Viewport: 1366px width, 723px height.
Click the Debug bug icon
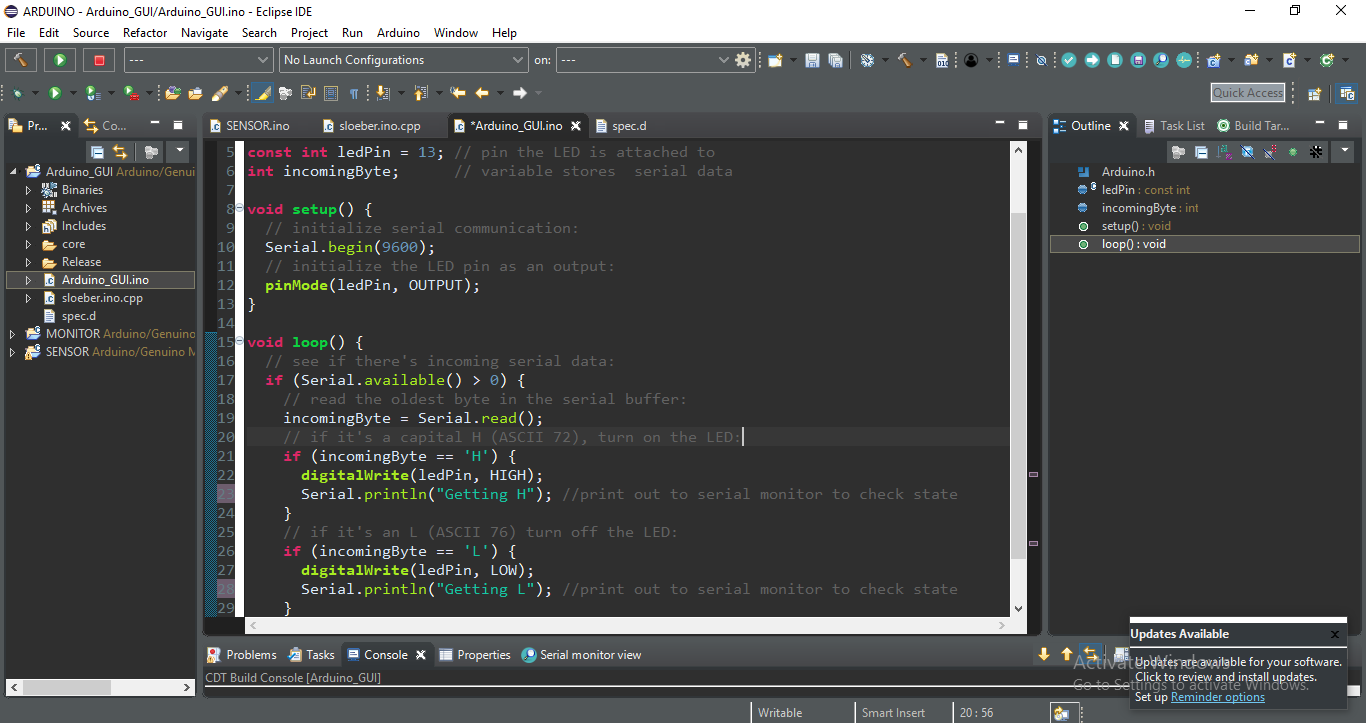(x=17, y=93)
